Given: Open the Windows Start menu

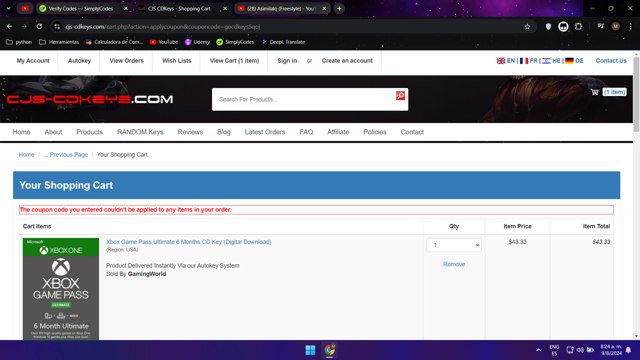Looking at the screenshot, I should point(310,350).
